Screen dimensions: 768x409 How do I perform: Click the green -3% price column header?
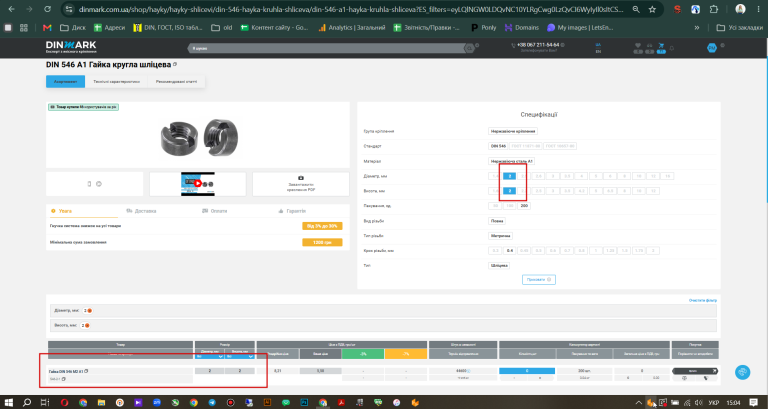pyautogui.click(x=363, y=354)
